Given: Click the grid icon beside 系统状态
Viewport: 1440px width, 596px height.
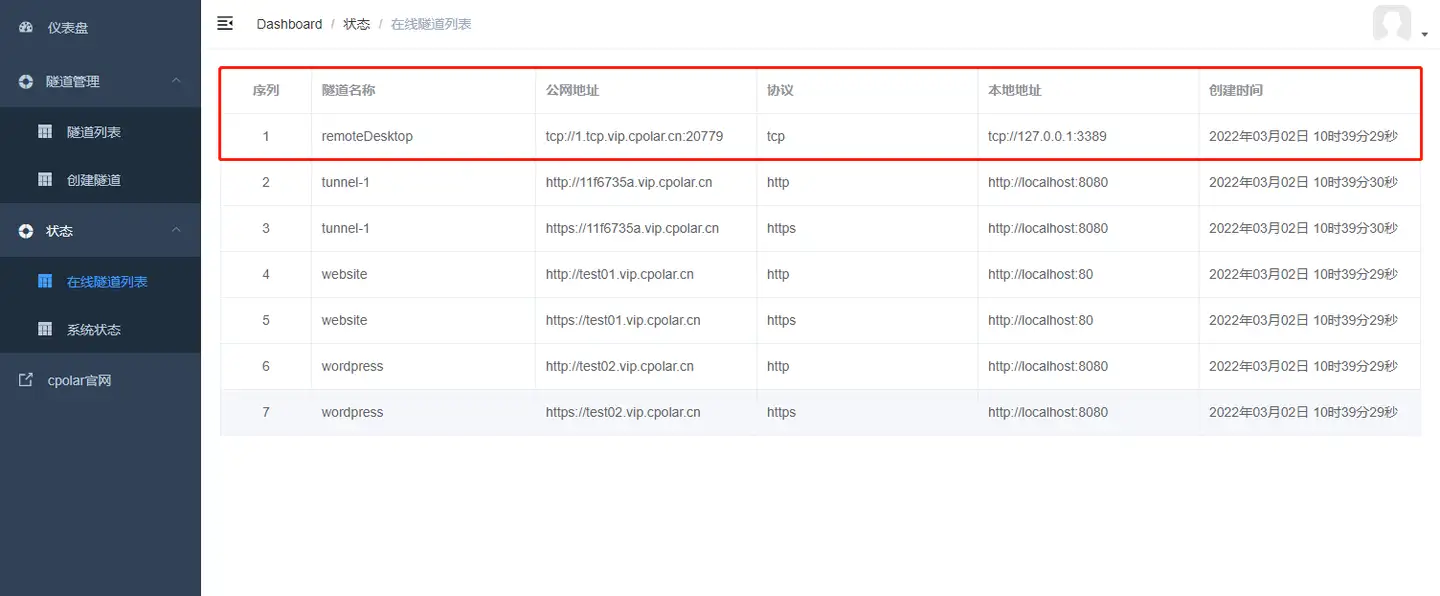Looking at the screenshot, I should (45, 329).
